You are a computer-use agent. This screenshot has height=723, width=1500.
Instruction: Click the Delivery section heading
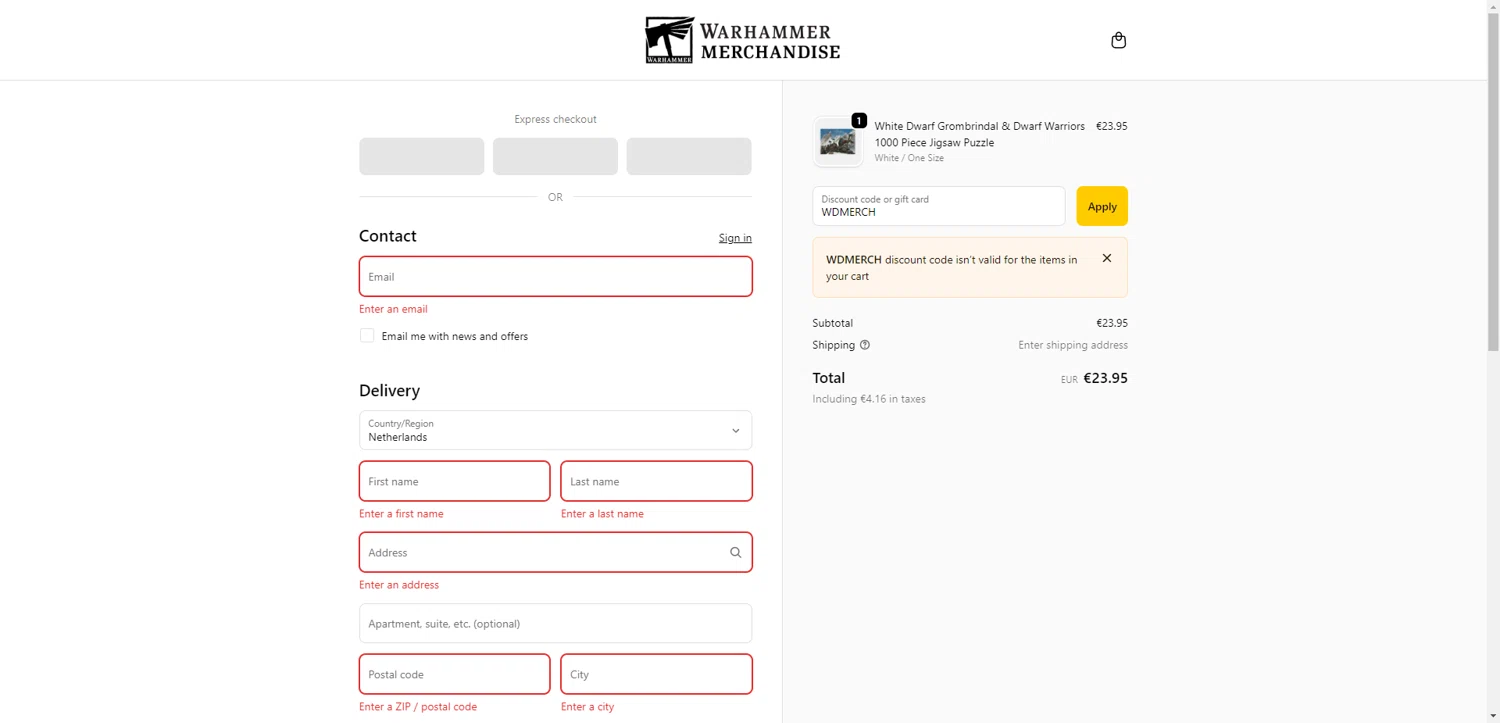tap(389, 391)
